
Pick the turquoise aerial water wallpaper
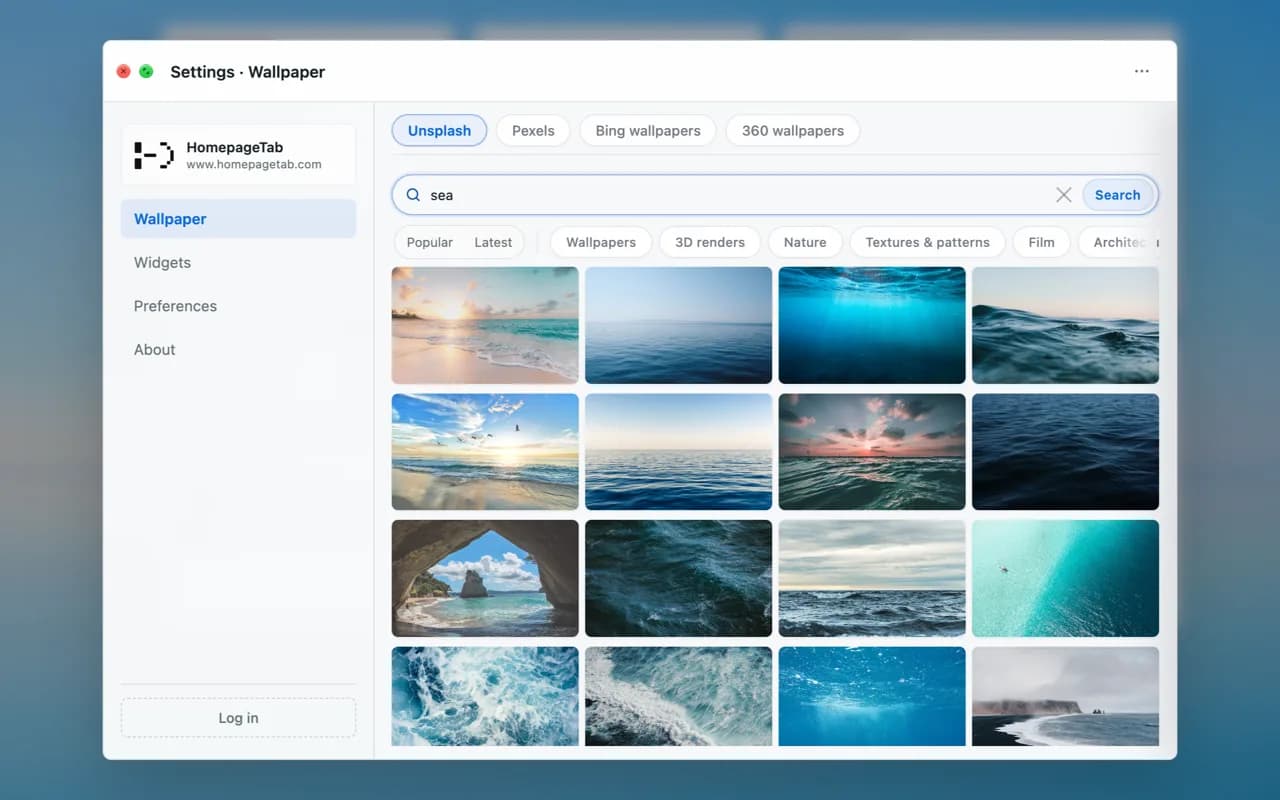[1065, 578]
